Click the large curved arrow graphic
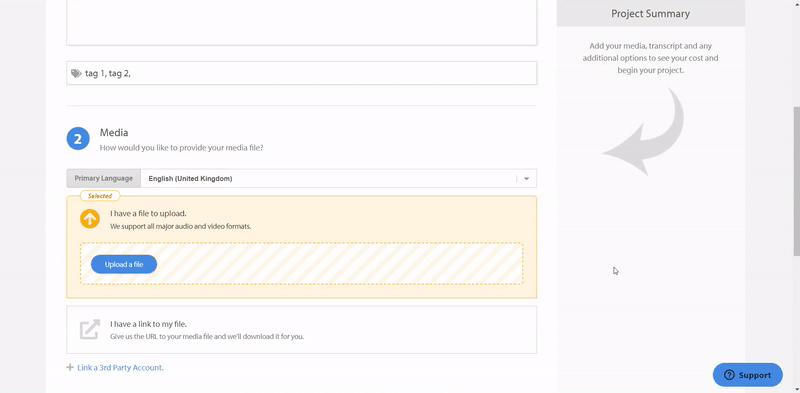This screenshot has height=393, width=800. [643, 131]
